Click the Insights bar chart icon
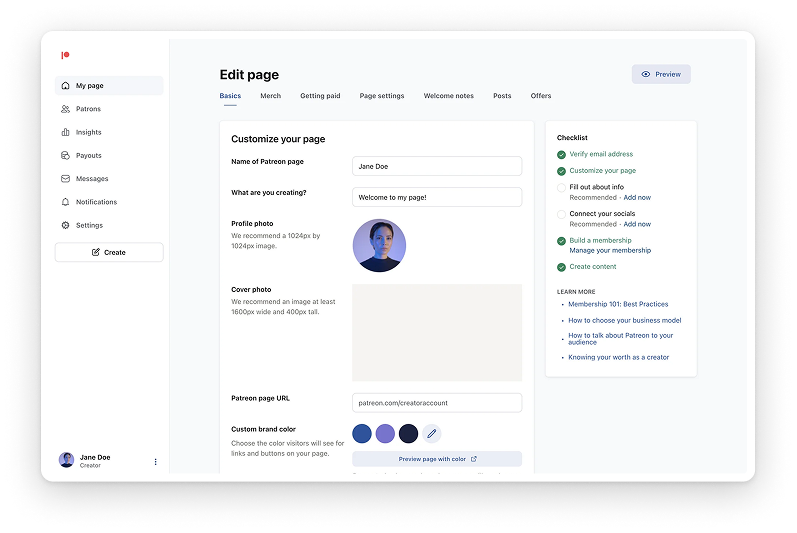 pyautogui.click(x=65, y=132)
